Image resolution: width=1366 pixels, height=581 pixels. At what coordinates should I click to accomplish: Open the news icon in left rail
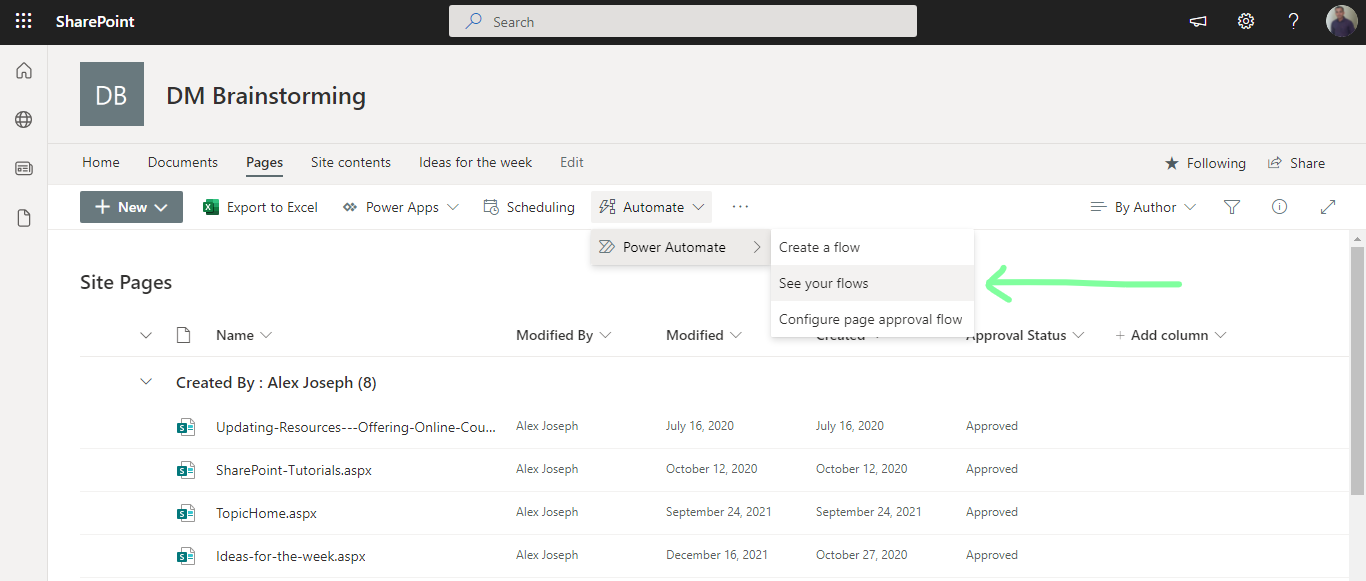point(23,168)
